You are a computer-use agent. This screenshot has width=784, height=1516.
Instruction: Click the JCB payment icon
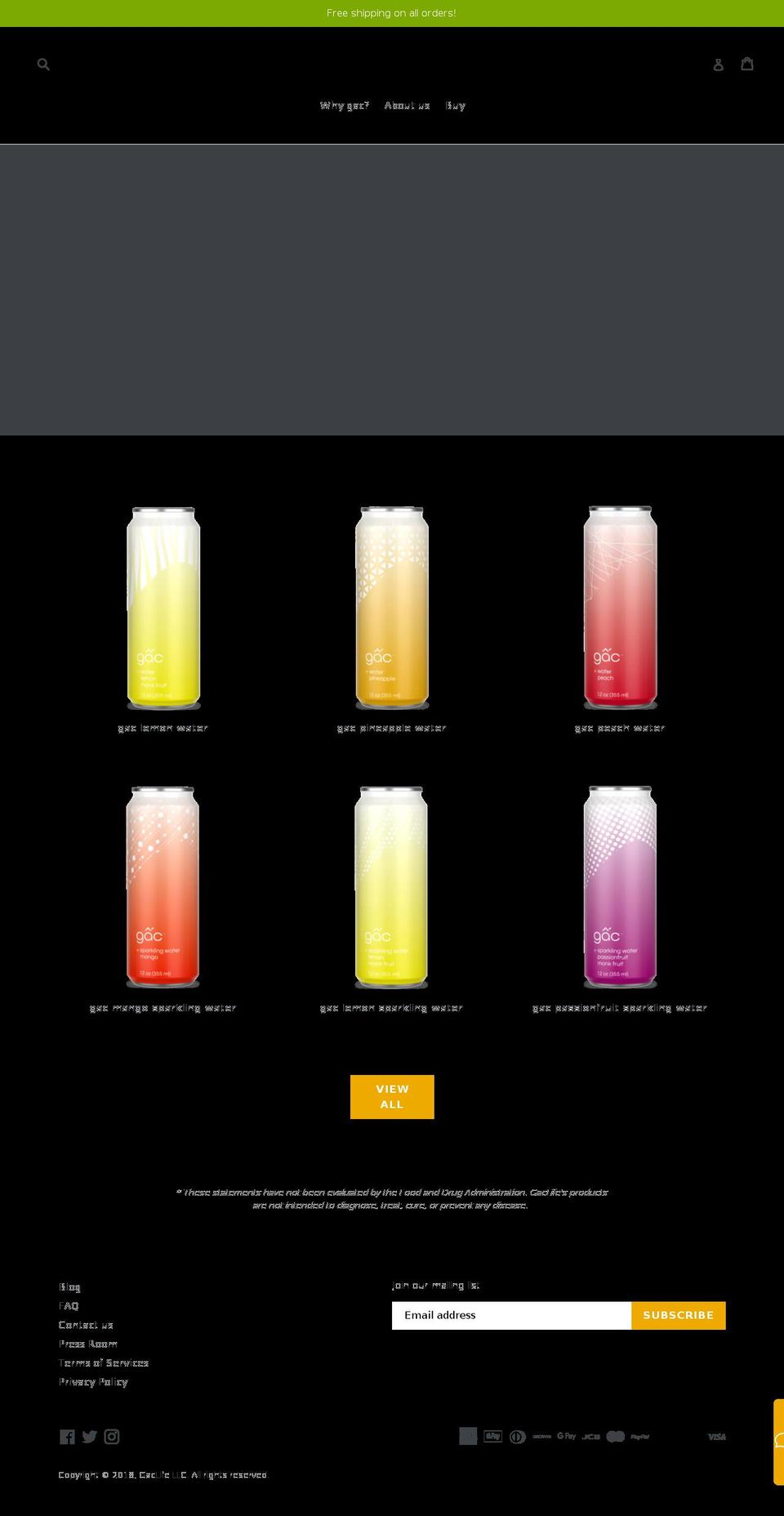pyautogui.click(x=591, y=1436)
